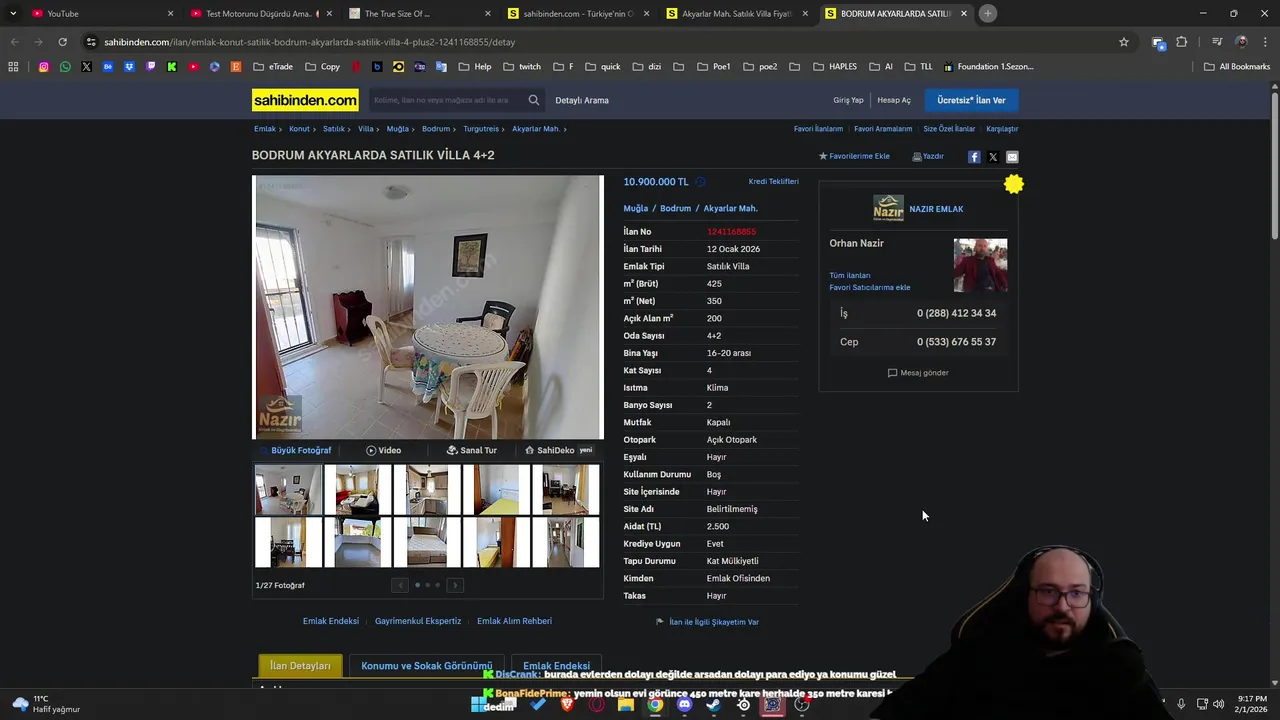Open Opera browser from the taskbar
Viewport: 1280px width, 720px height.
pyautogui.click(x=597, y=704)
